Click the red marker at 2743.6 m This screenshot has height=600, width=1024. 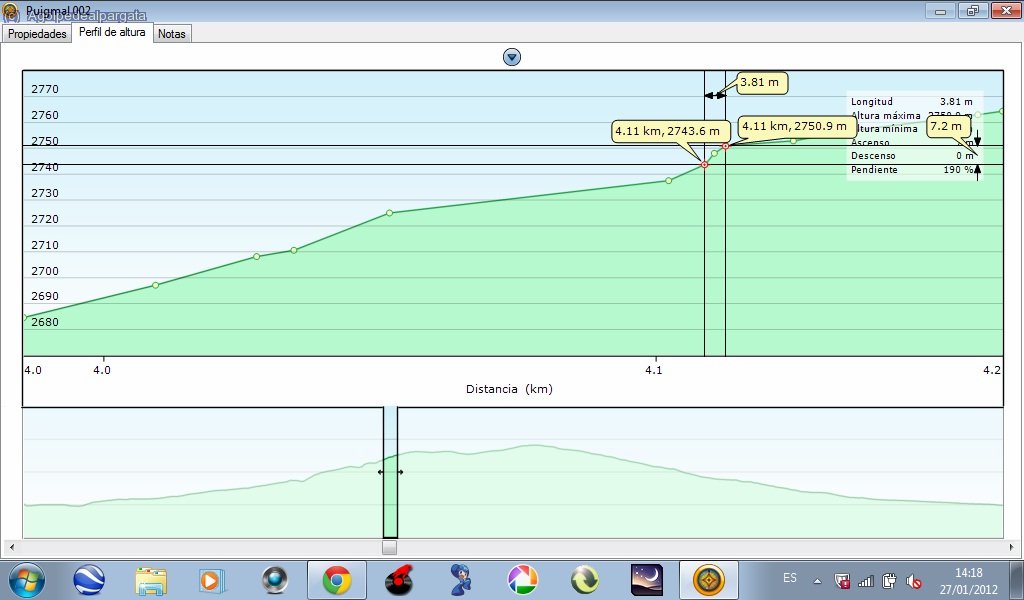pyautogui.click(x=704, y=164)
